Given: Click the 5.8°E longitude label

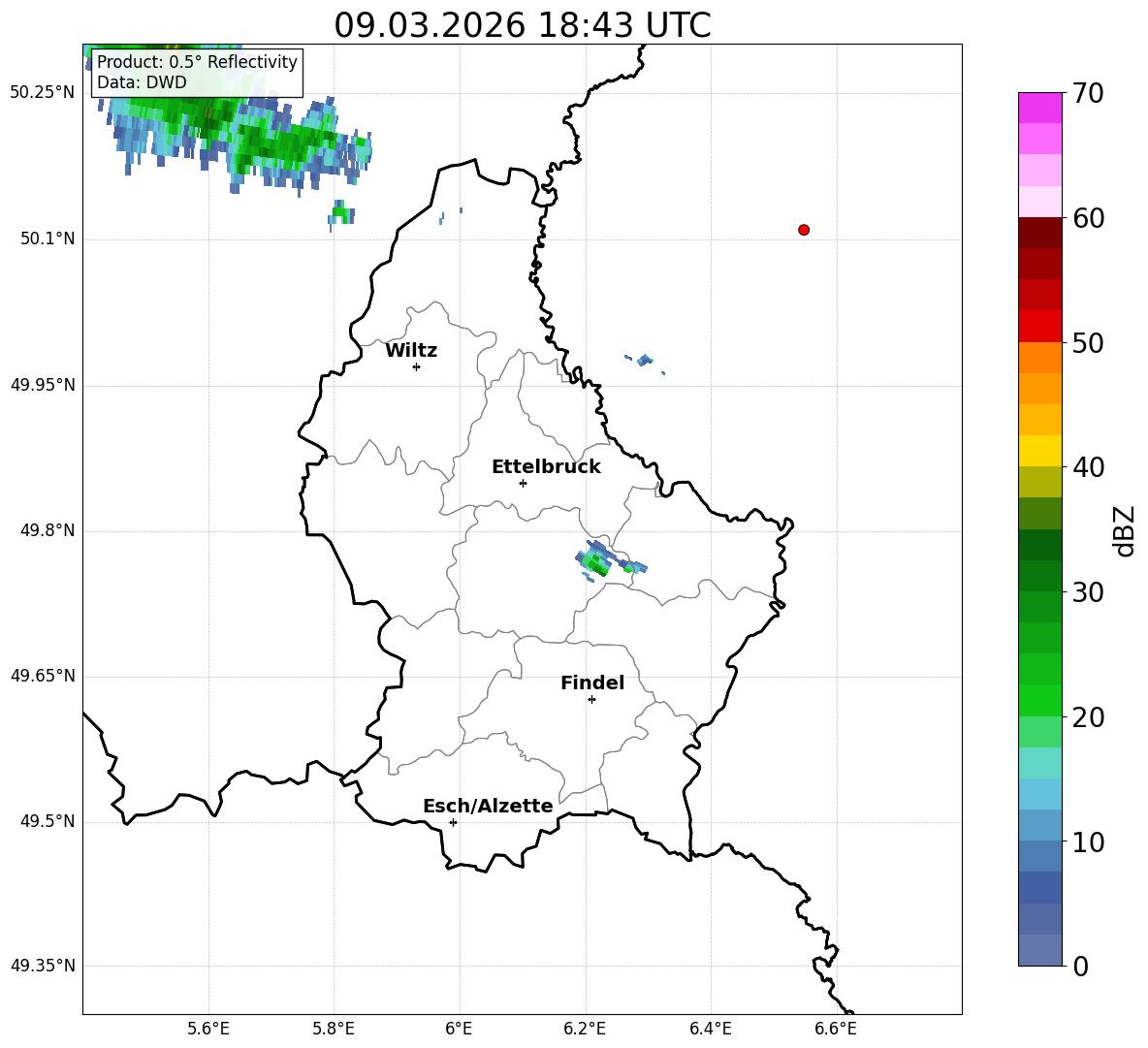Looking at the screenshot, I should (334, 1029).
